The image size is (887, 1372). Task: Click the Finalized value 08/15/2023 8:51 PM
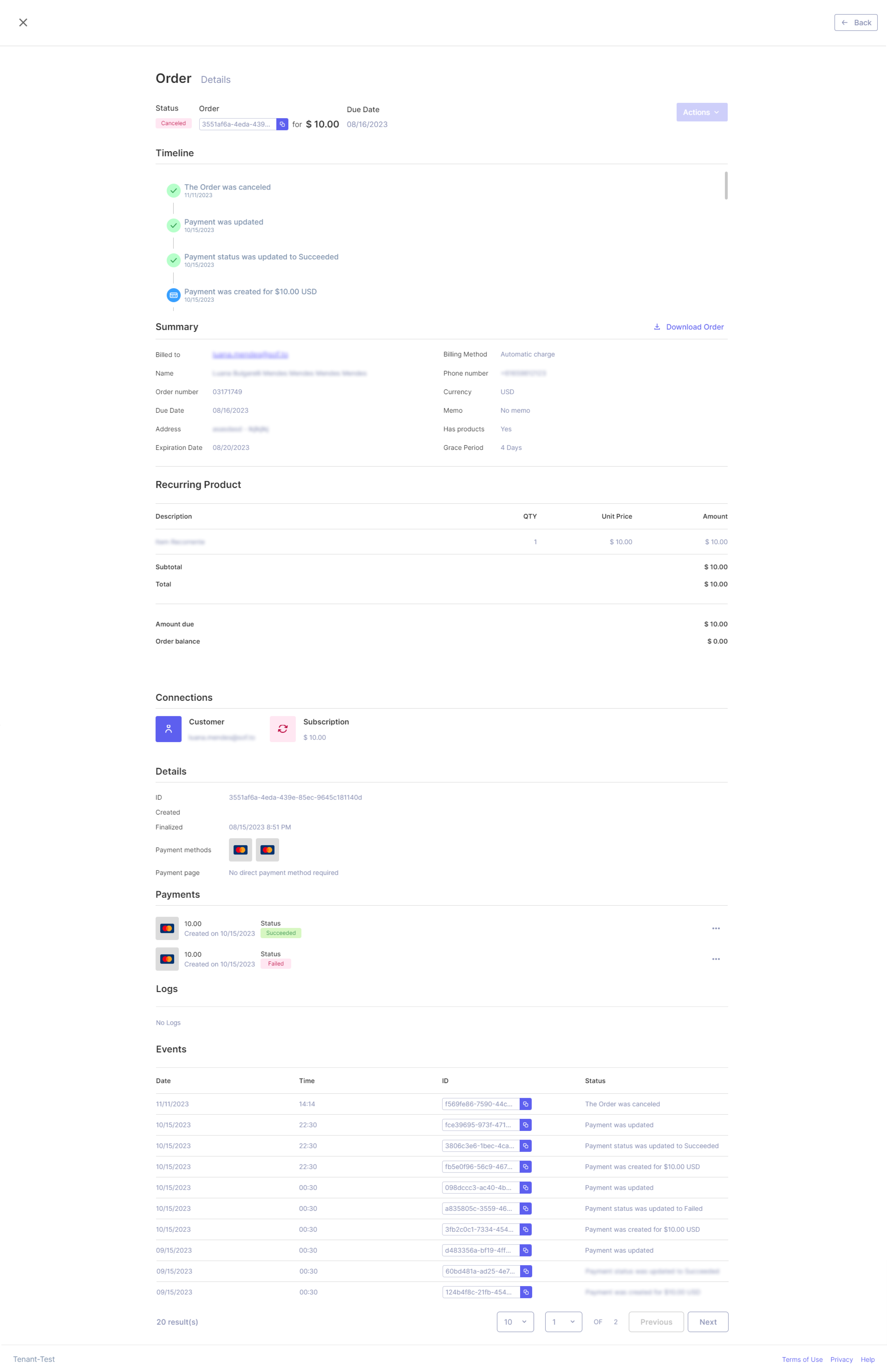[260, 827]
